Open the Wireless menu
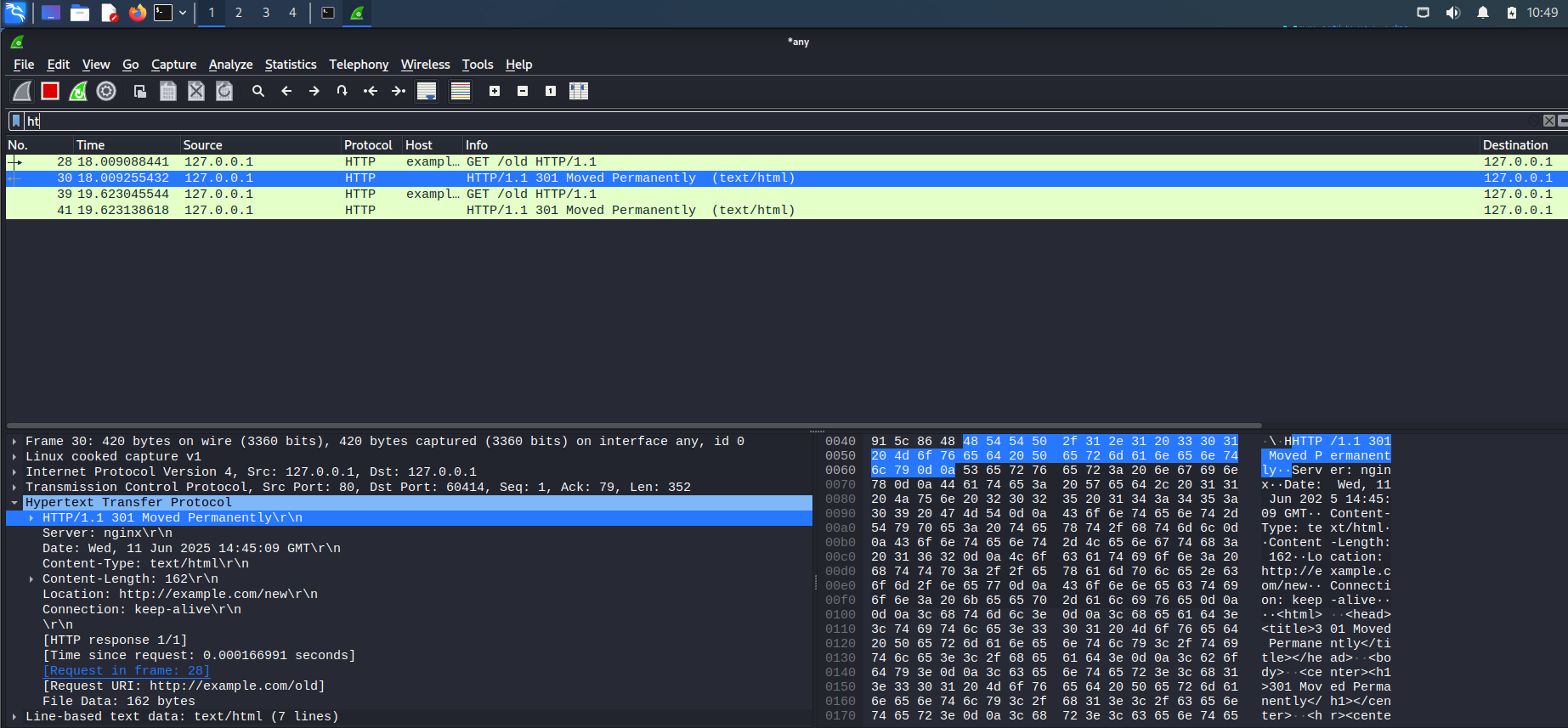This screenshot has height=728, width=1568. [425, 65]
